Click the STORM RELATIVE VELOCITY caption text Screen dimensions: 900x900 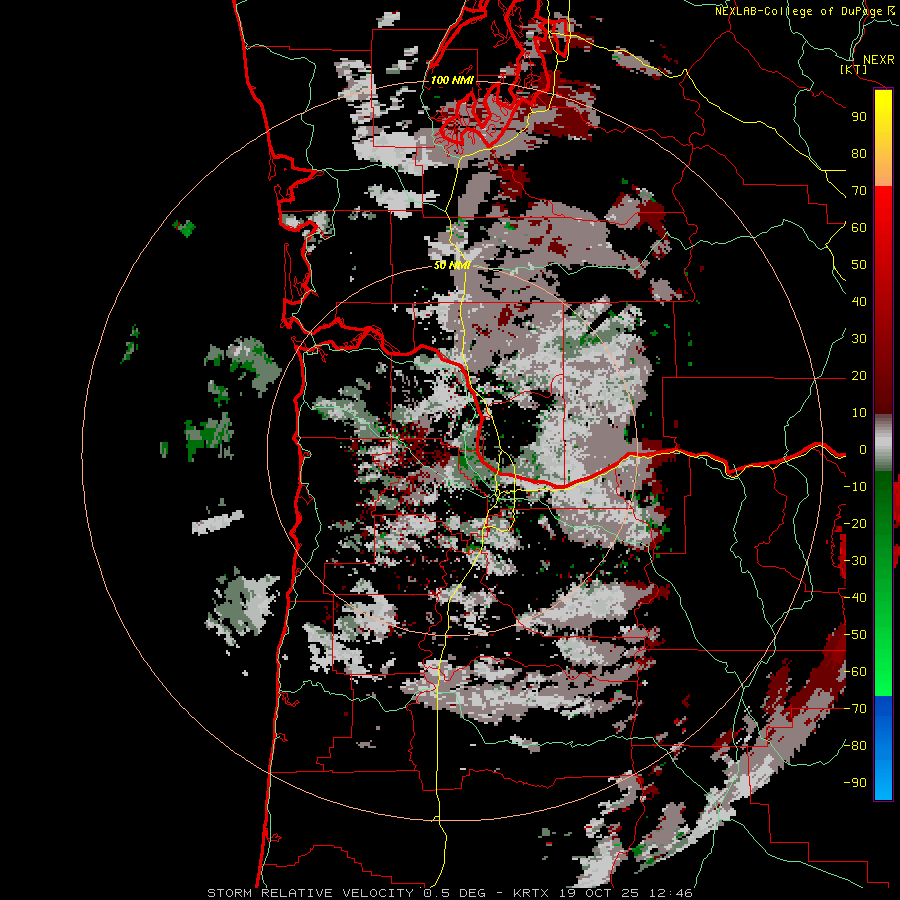click(310, 893)
